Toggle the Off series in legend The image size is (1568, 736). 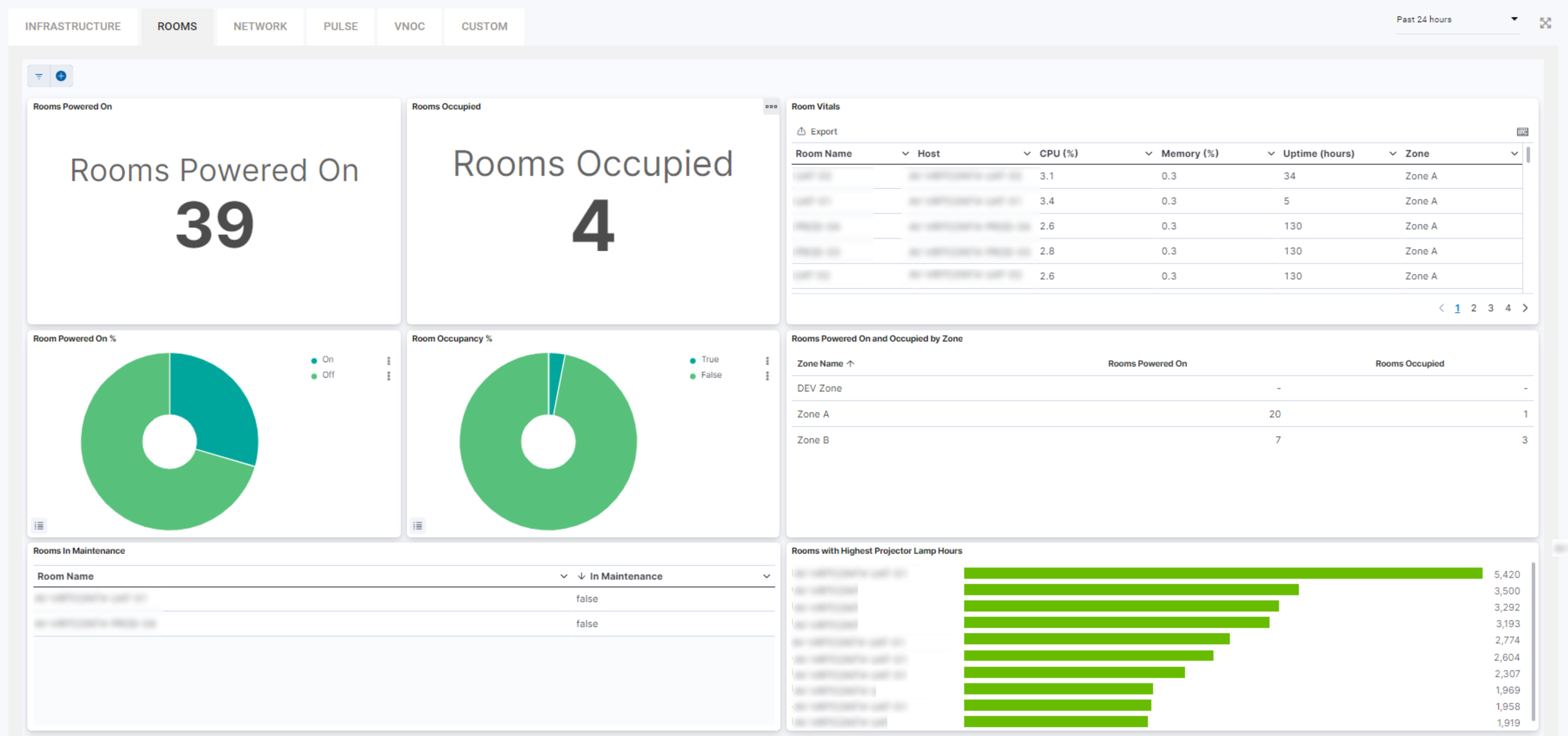pos(323,375)
